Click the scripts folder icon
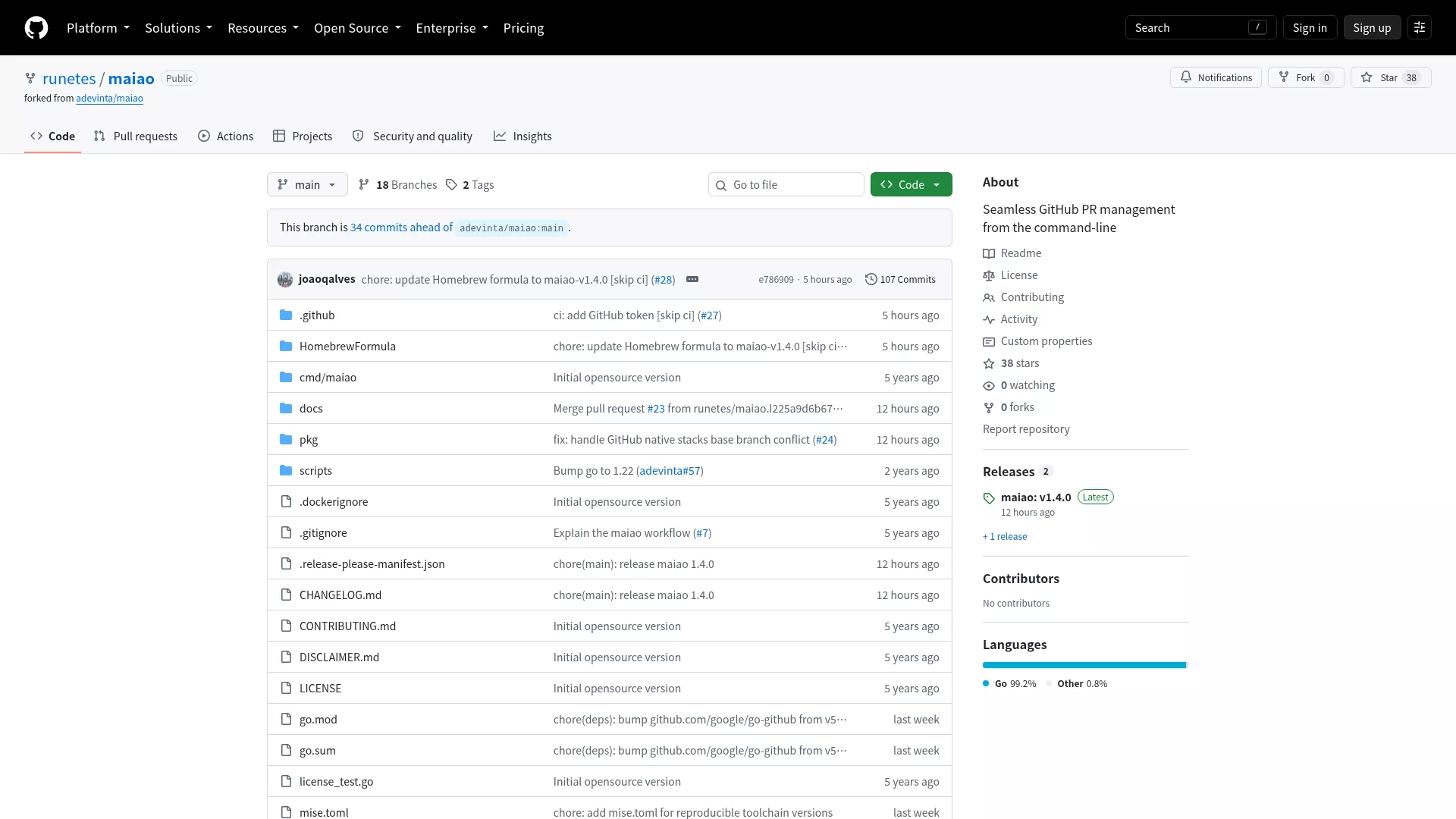Screen dimensions: 1456x819 coord(286,471)
